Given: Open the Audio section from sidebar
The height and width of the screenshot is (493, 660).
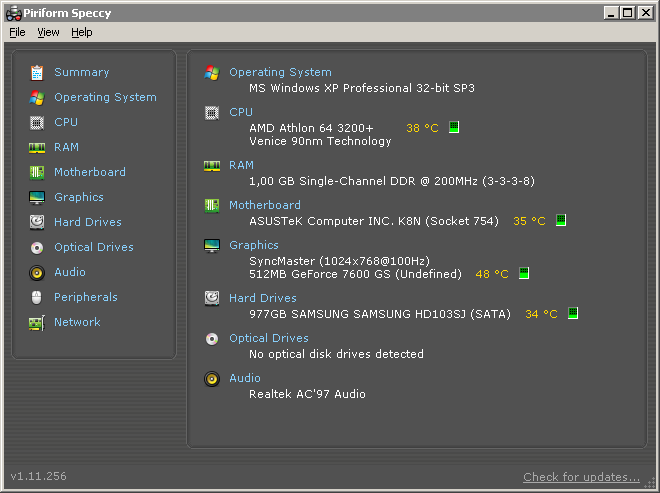Looking at the screenshot, I should (70, 272).
